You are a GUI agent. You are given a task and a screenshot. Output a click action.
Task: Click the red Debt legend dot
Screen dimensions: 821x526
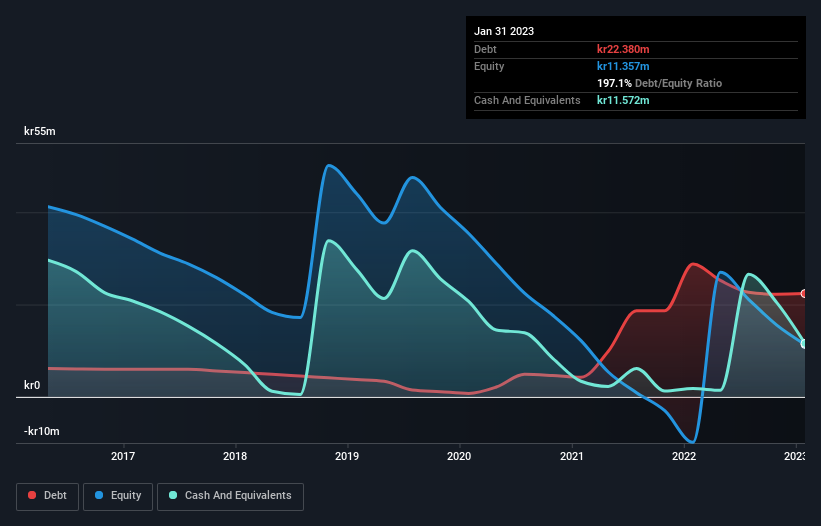coord(32,495)
